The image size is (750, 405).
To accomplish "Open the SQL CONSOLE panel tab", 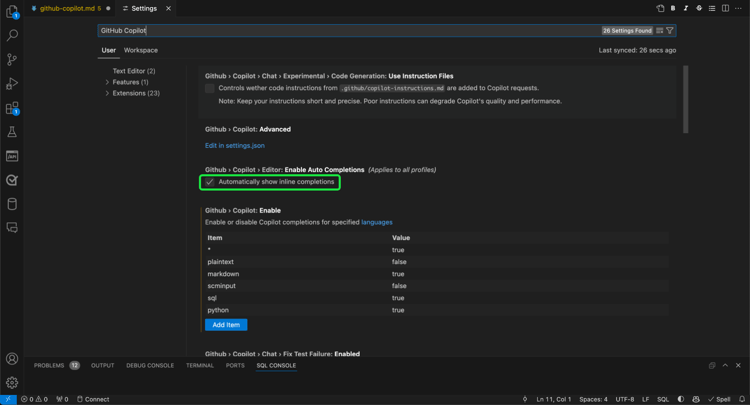I will 276,365.
